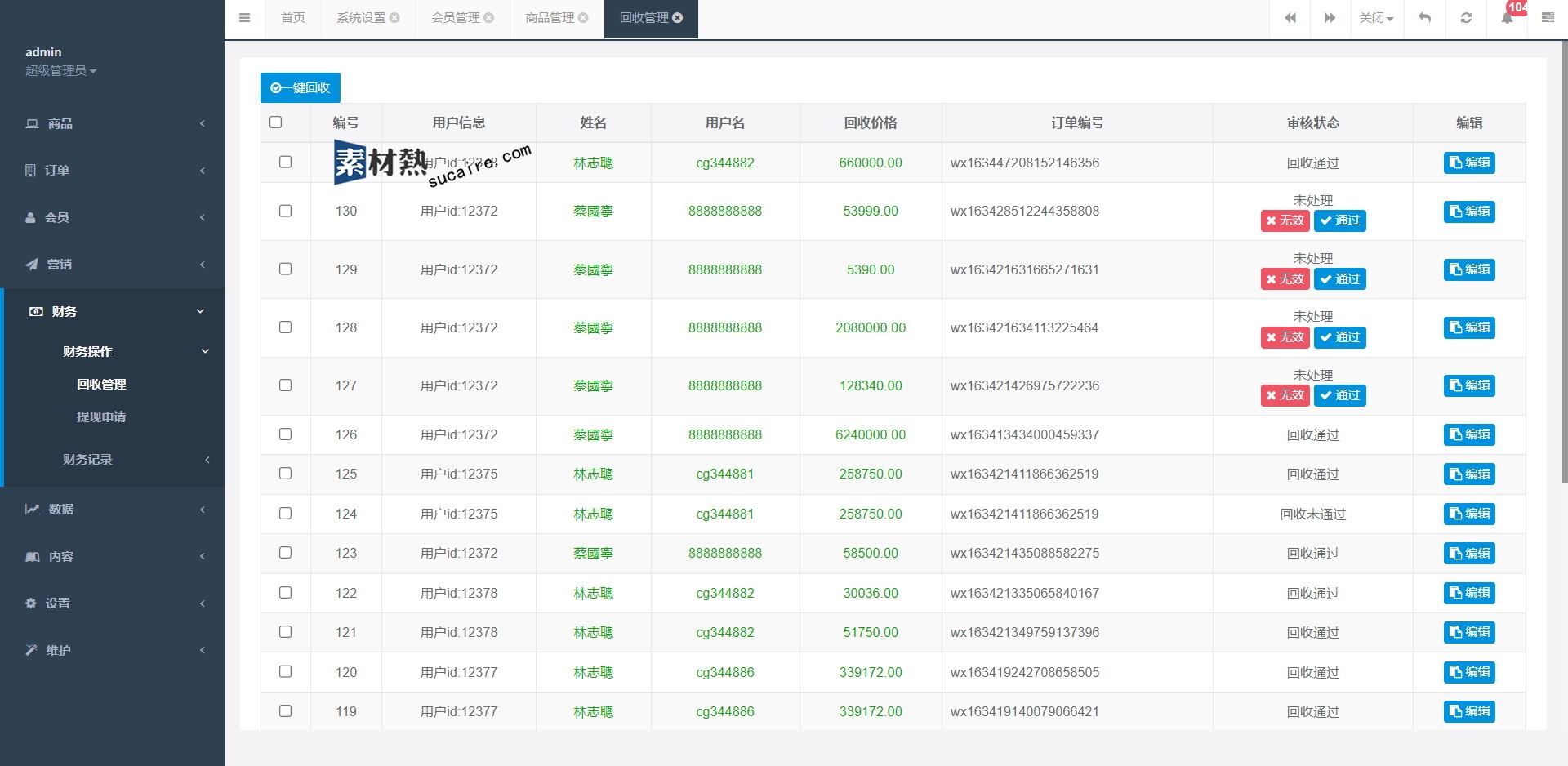Toggle the select-all checkbox in table header

pos(275,122)
